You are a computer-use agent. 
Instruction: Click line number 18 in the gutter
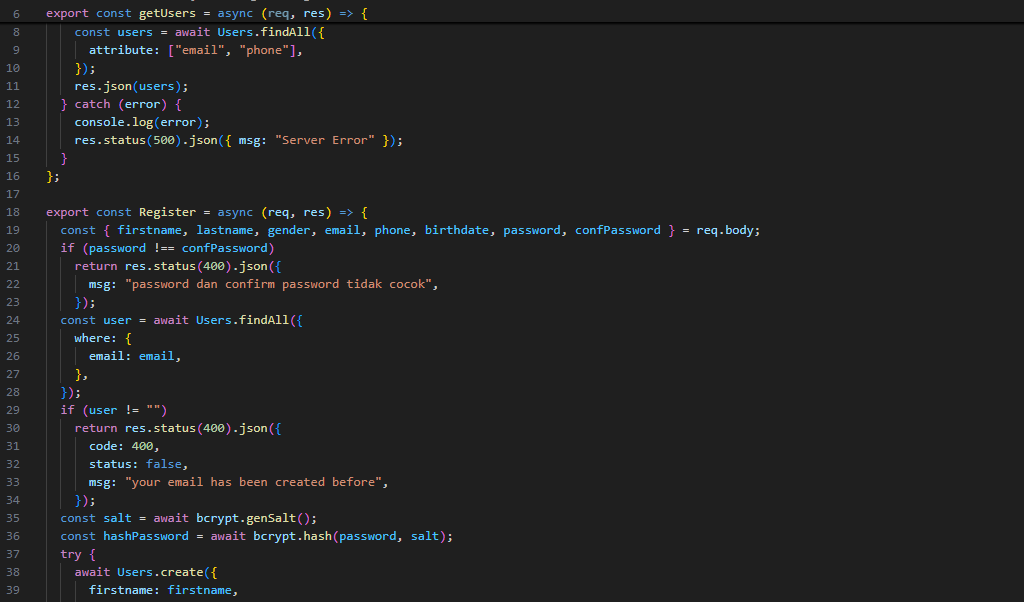coord(14,212)
